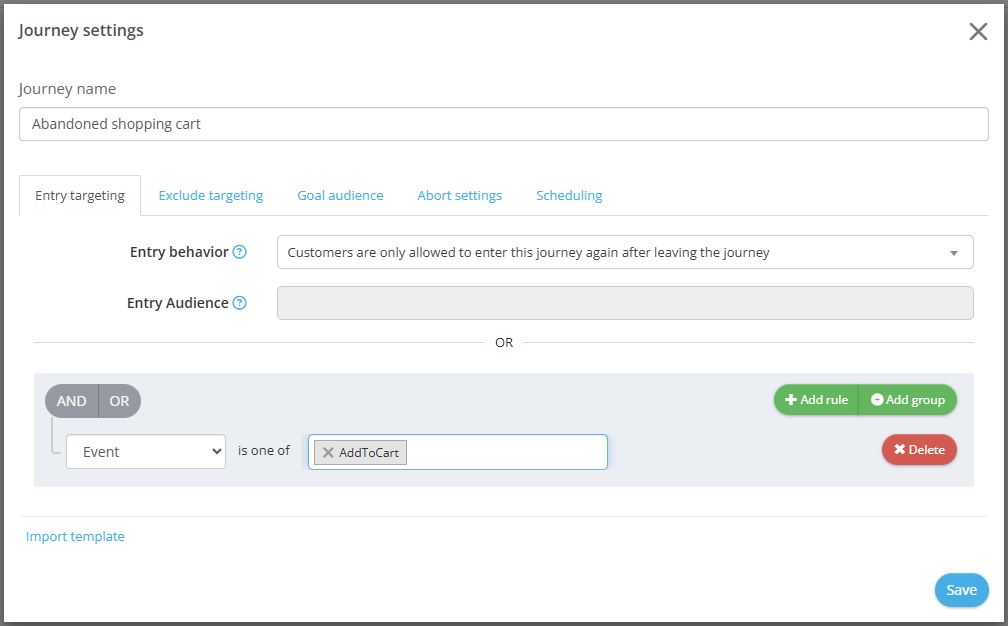Open the Event field dropdown

point(146,452)
